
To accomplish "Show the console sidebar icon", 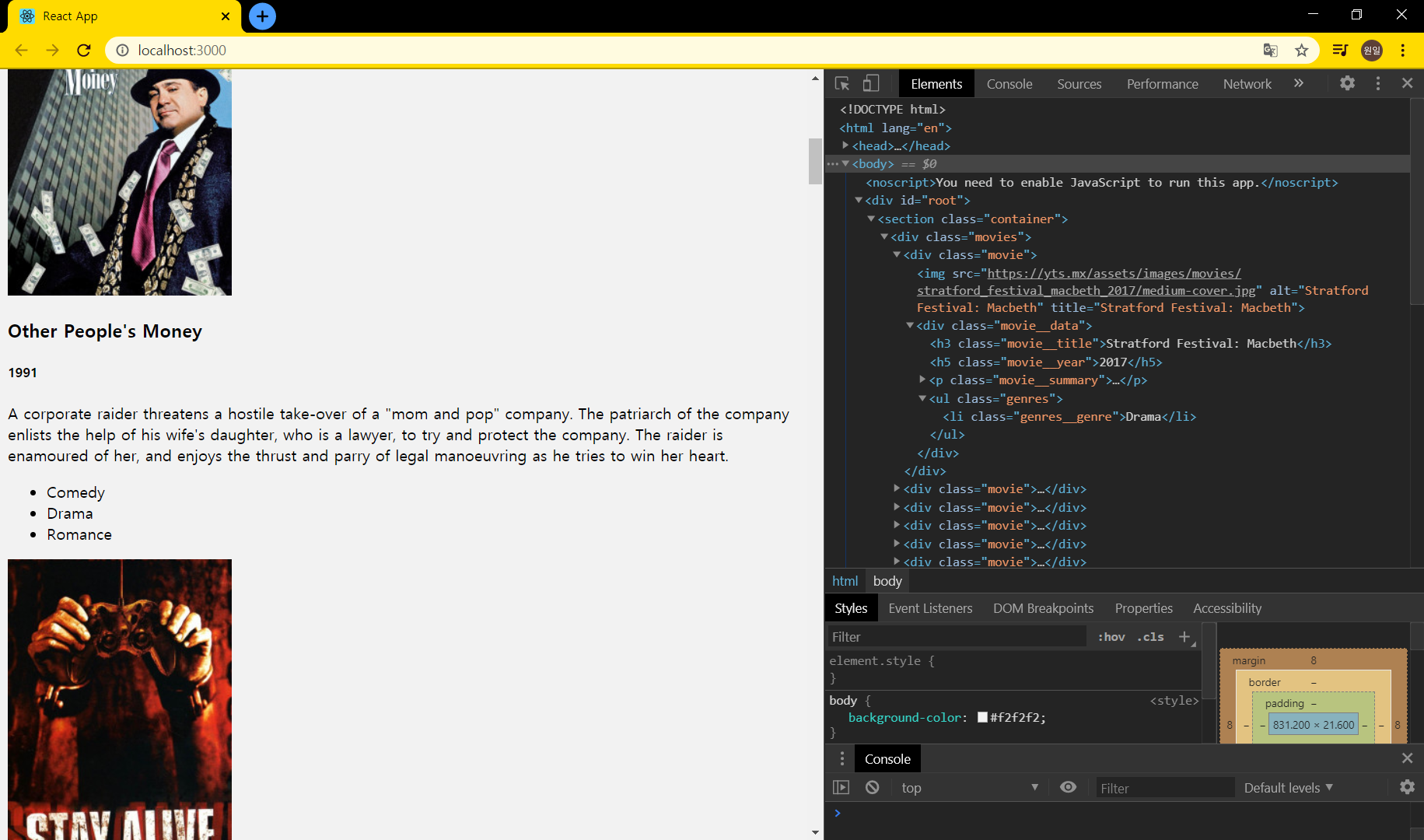I will pyautogui.click(x=841, y=787).
